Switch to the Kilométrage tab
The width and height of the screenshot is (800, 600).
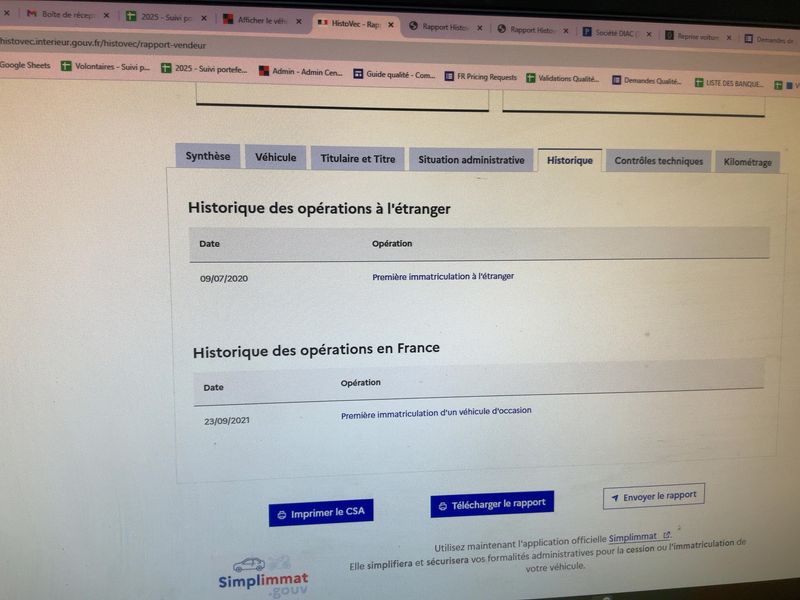[x=747, y=162]
